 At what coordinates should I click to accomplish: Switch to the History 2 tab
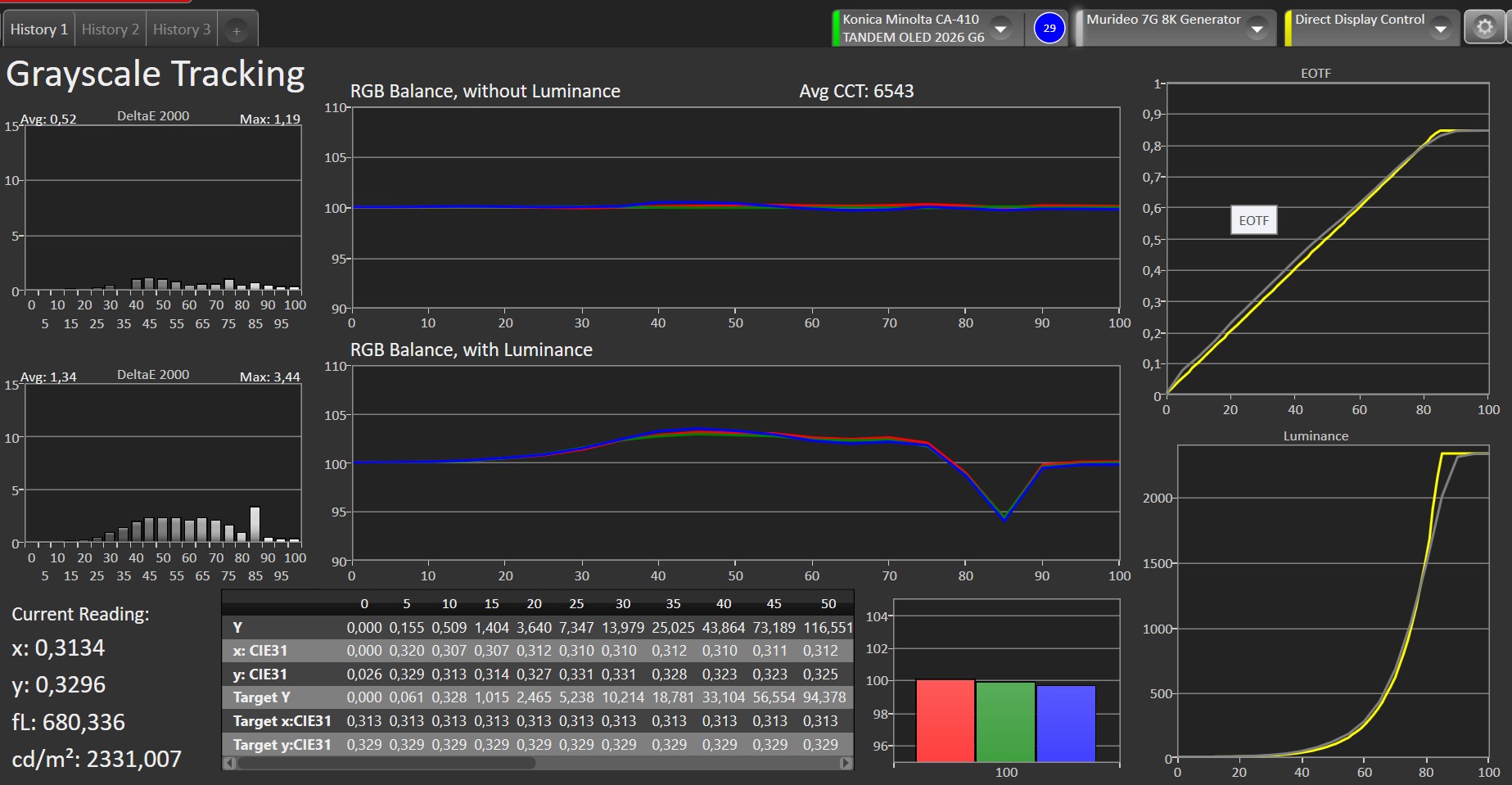point(110,29)
